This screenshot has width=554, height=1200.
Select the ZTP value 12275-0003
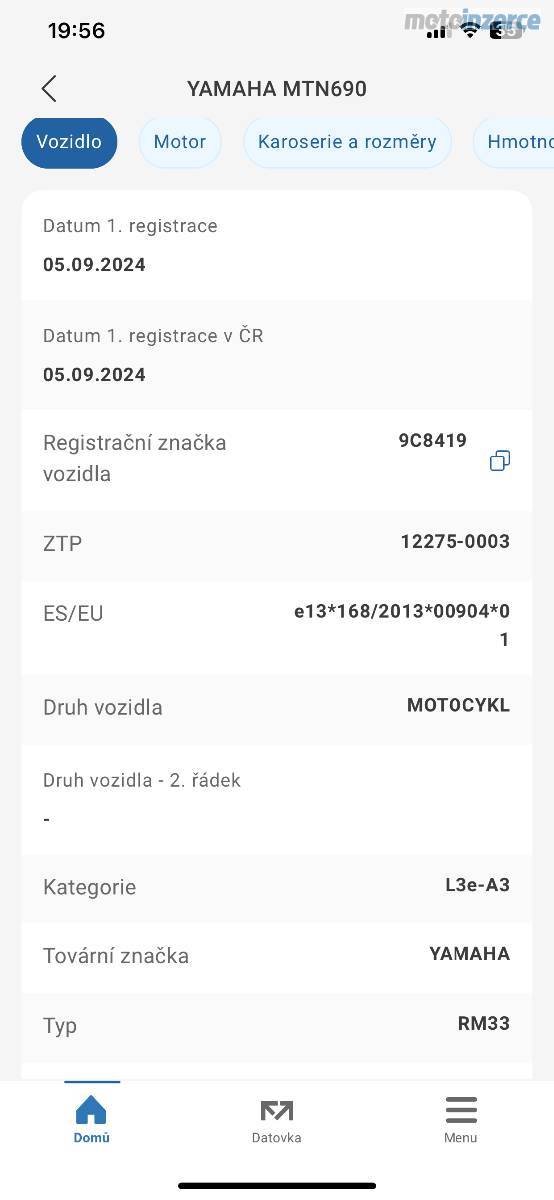(455, 542)
